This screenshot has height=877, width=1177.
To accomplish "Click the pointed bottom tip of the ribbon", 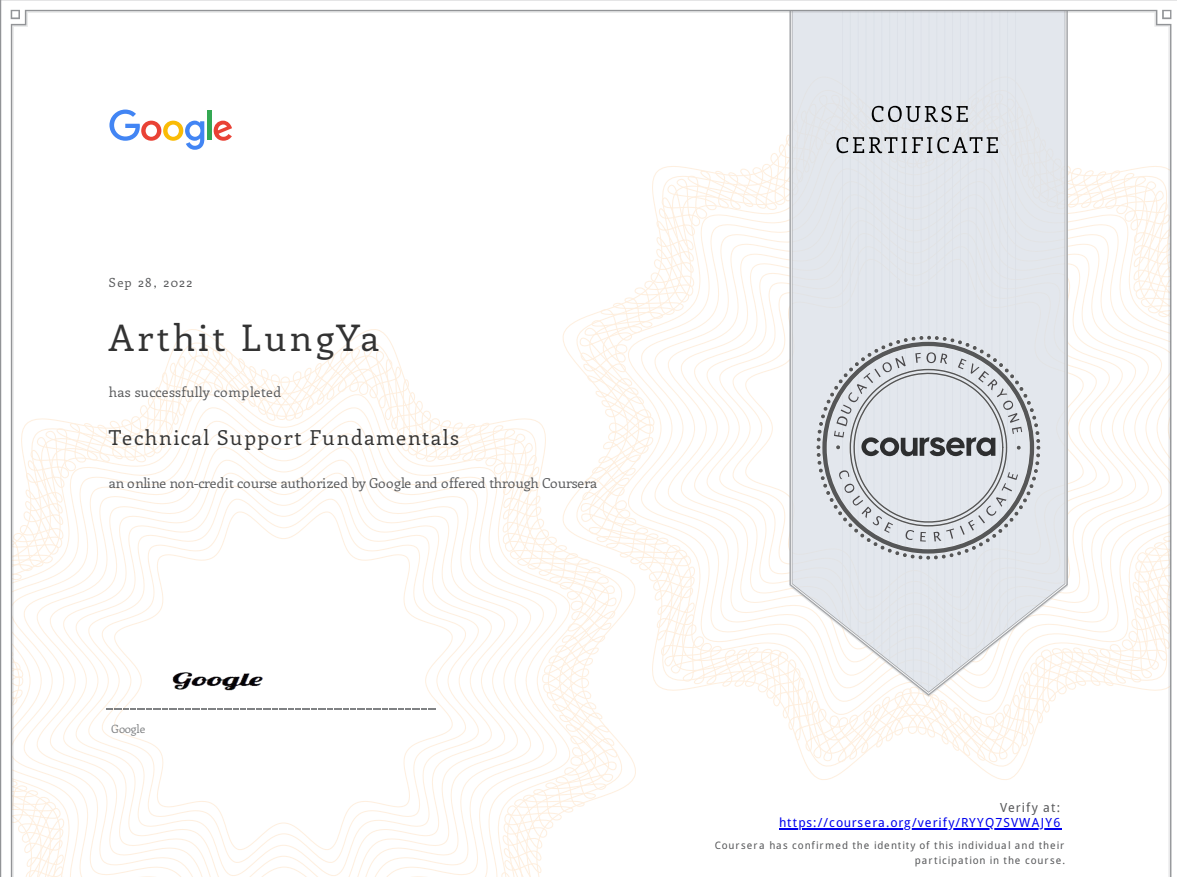I will [929, 688].
